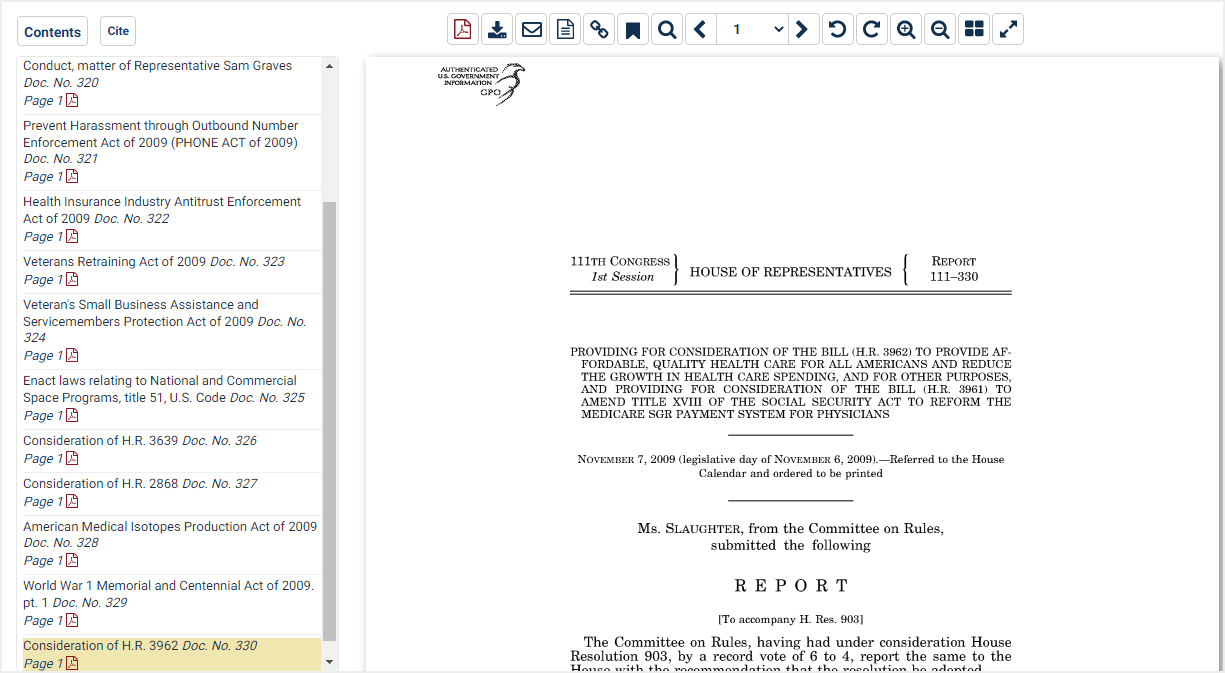This screenshot has height=673, width=1225.
Task: Bookmark this page
Action: pos(632,29)
